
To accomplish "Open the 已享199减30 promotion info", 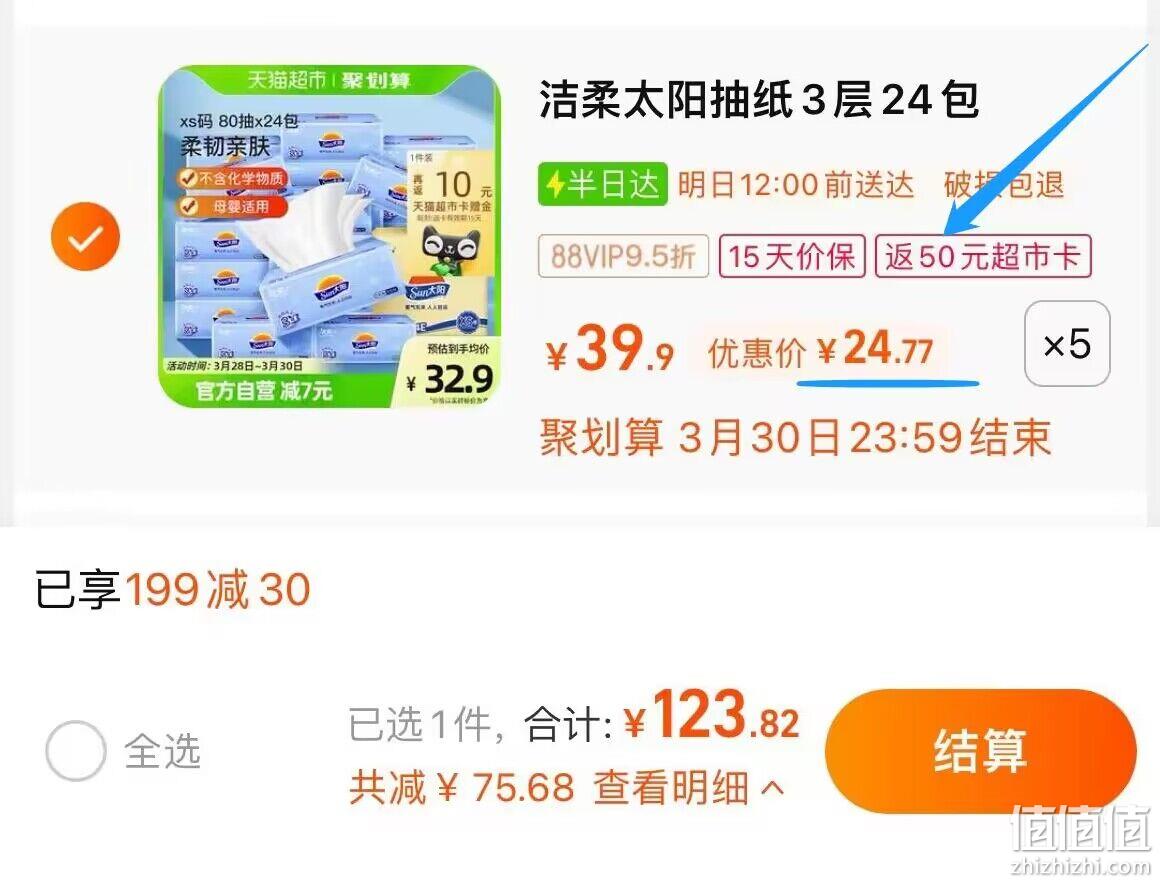I will click(x=172, y=590).
